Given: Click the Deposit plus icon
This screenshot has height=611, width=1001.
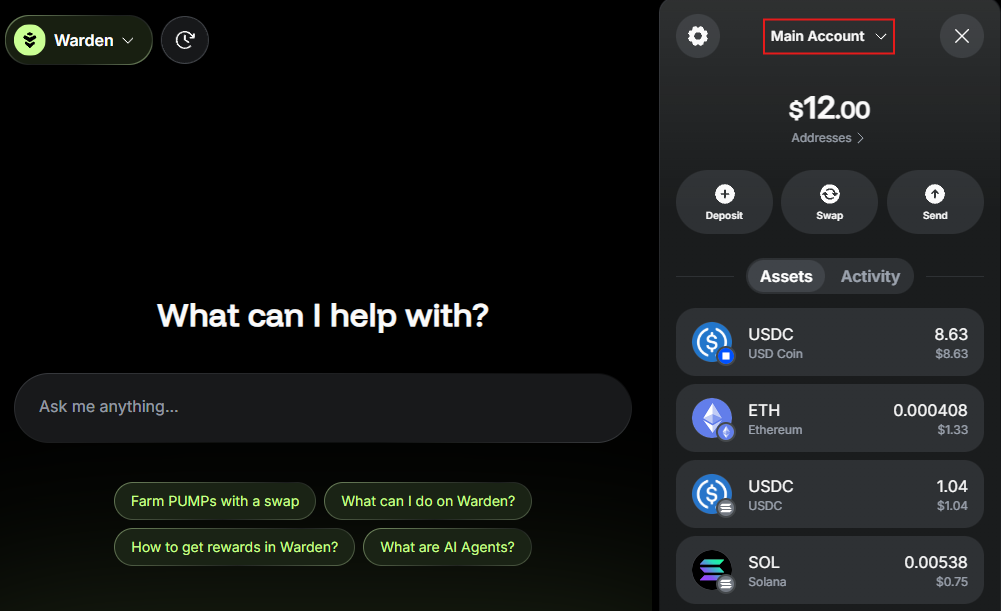Looking at the screenshot, I should pyautogui.click(x=725, y=193).
